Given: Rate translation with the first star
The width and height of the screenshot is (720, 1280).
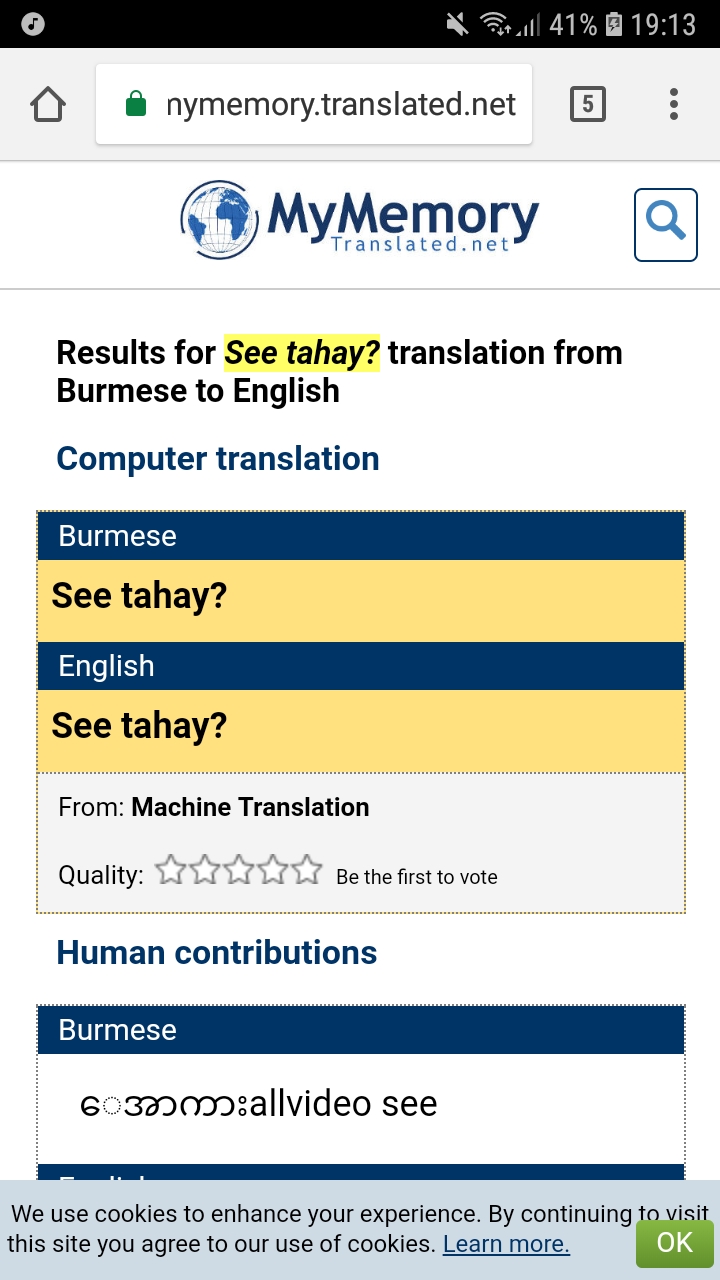Looking at the screenshot, I should 171,871.
